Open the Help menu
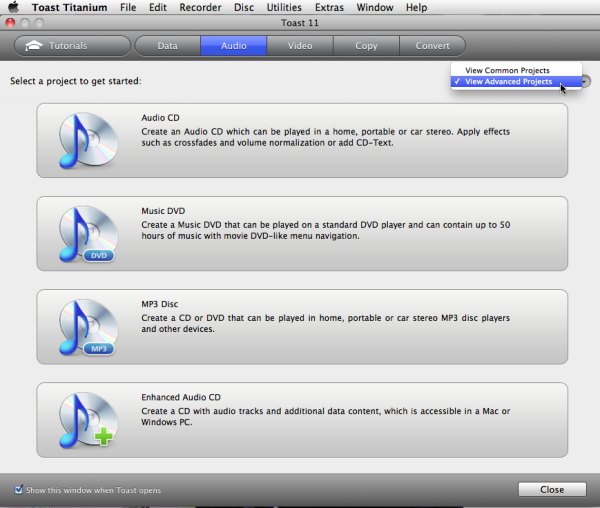The height and width of the screenshot is (508, 600). 416,7
